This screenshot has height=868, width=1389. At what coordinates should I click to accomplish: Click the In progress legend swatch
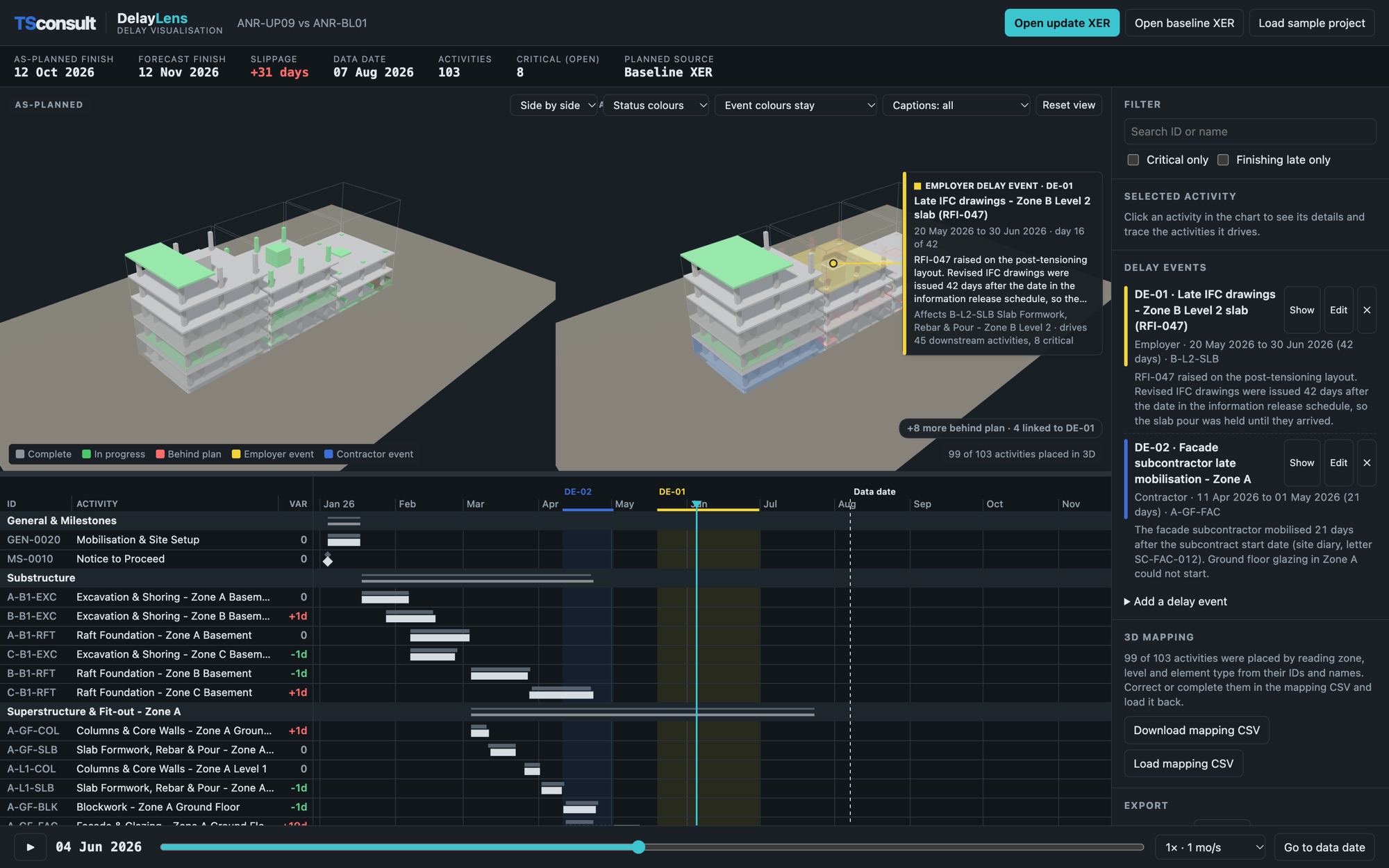(87, 454)
